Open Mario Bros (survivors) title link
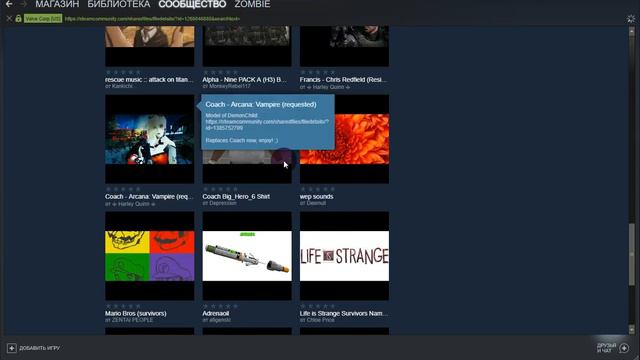Screen dimensions: 640x360 coord(136,313)
